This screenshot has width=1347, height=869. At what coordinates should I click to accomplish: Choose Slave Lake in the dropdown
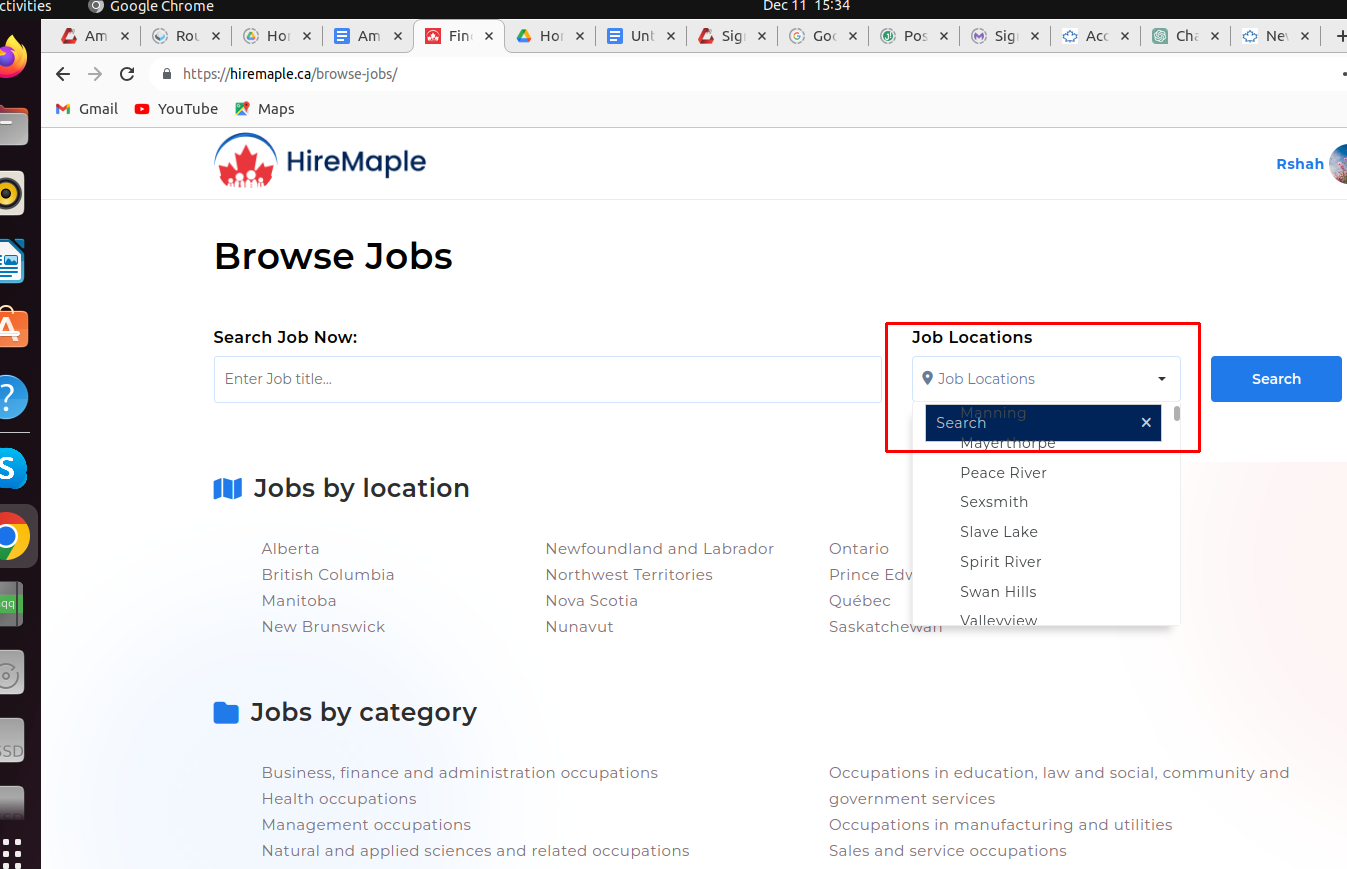(998, 532)
